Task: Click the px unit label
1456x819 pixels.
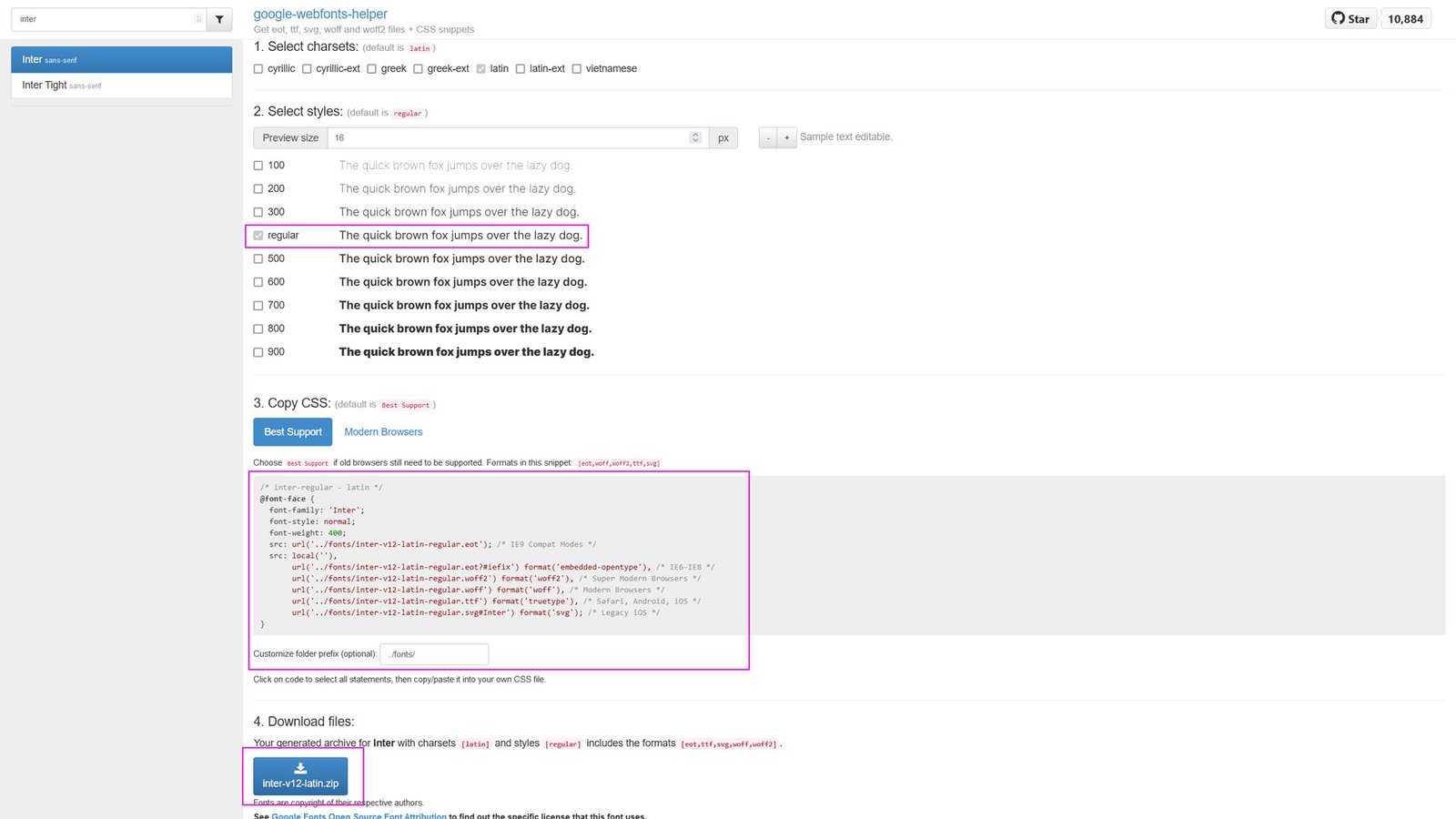Action: (723, 137)
